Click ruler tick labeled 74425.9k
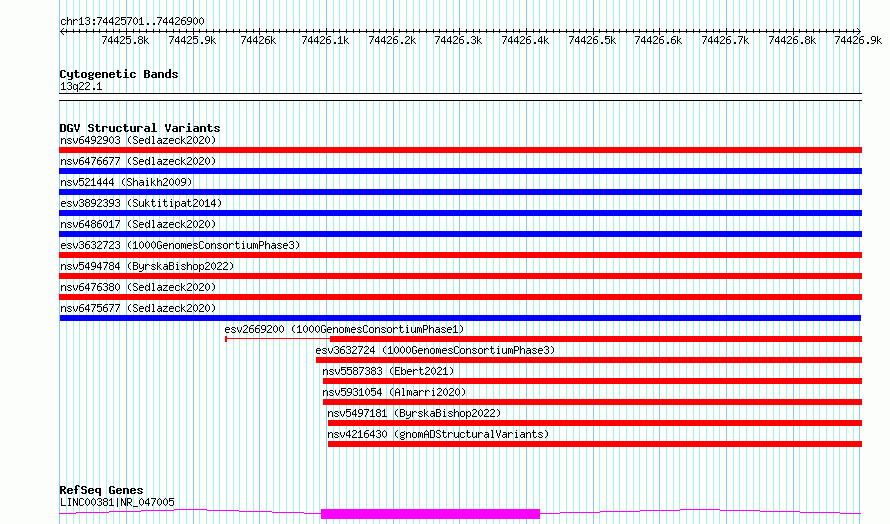This screenshot has height=524, width=890. click(x=192, y=40)
